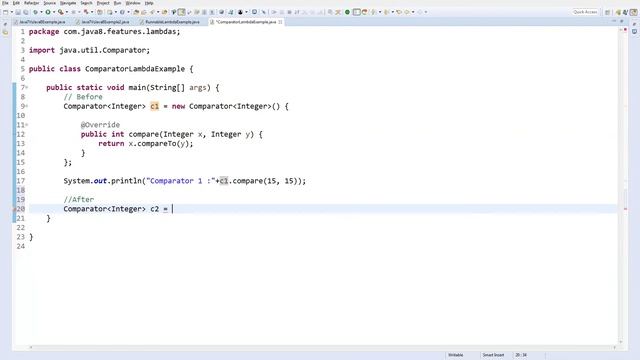Open the Window menu
Viewport: 640px width, 360px height.
point(133,3)
